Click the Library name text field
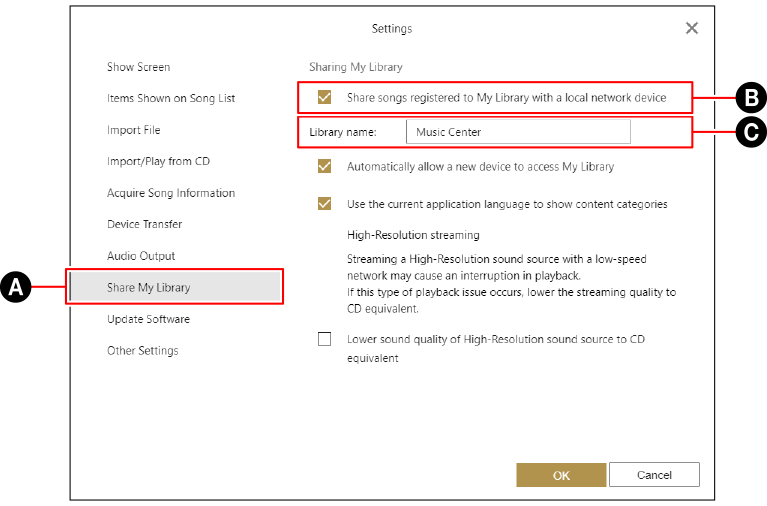 click(518, 132)
